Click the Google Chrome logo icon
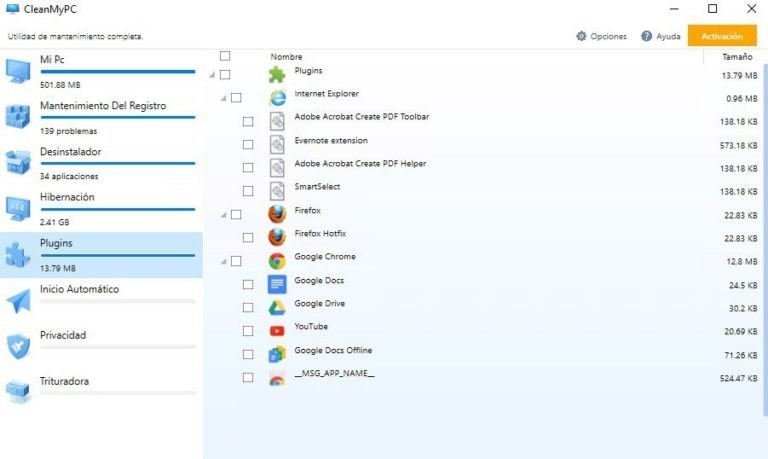This screenshot has height=459, width=768. [277, 261]
